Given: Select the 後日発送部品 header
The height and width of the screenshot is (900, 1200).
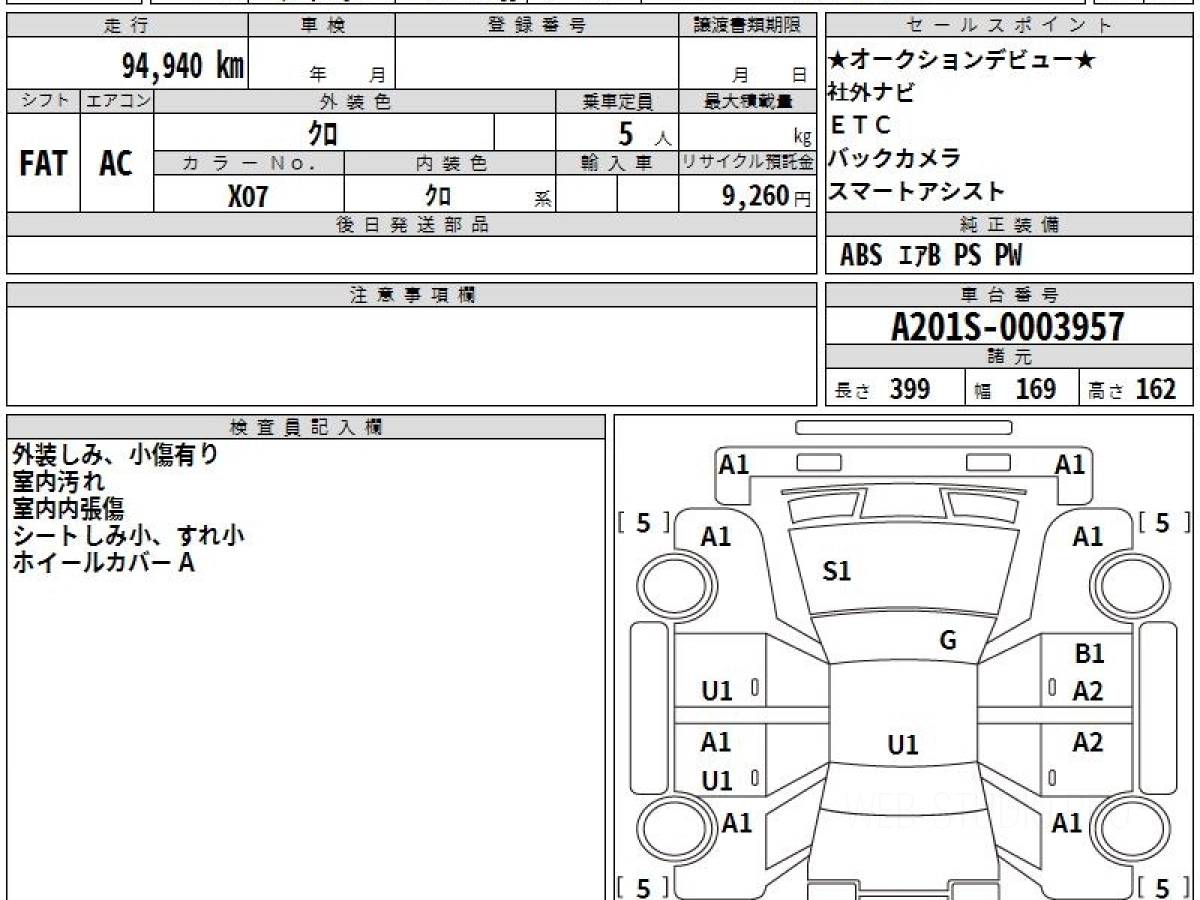Looking at the screenshot, I should [x=412, y=225].
